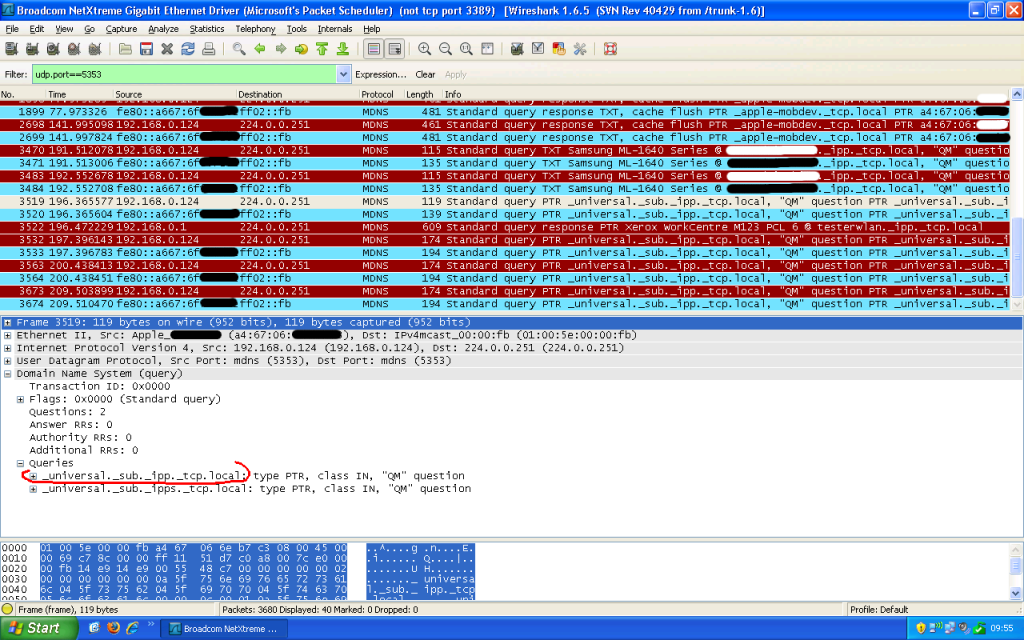Select packet number 3522 row

click(x=506, y=227)
